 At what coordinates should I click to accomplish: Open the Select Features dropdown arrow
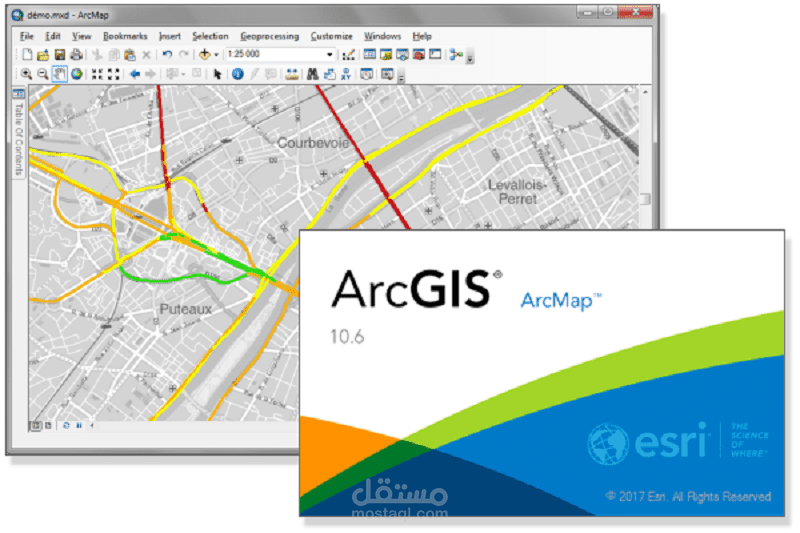(x=183, y=75)
